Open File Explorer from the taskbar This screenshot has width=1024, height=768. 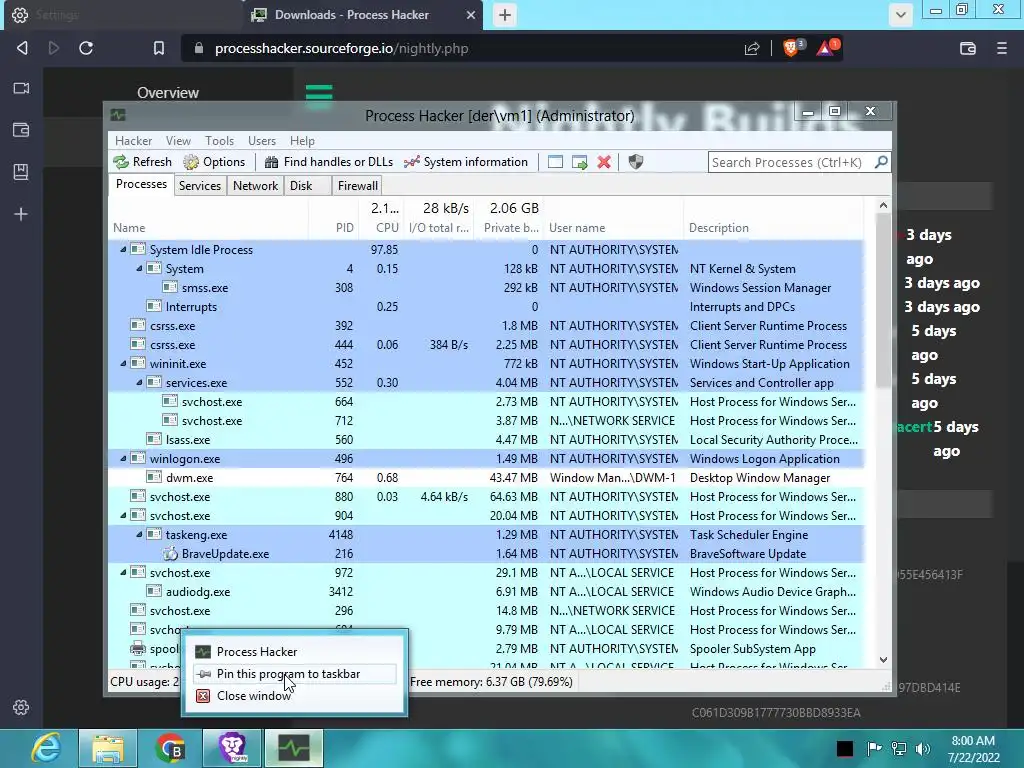pyautogui.click(x=108, y=748)
